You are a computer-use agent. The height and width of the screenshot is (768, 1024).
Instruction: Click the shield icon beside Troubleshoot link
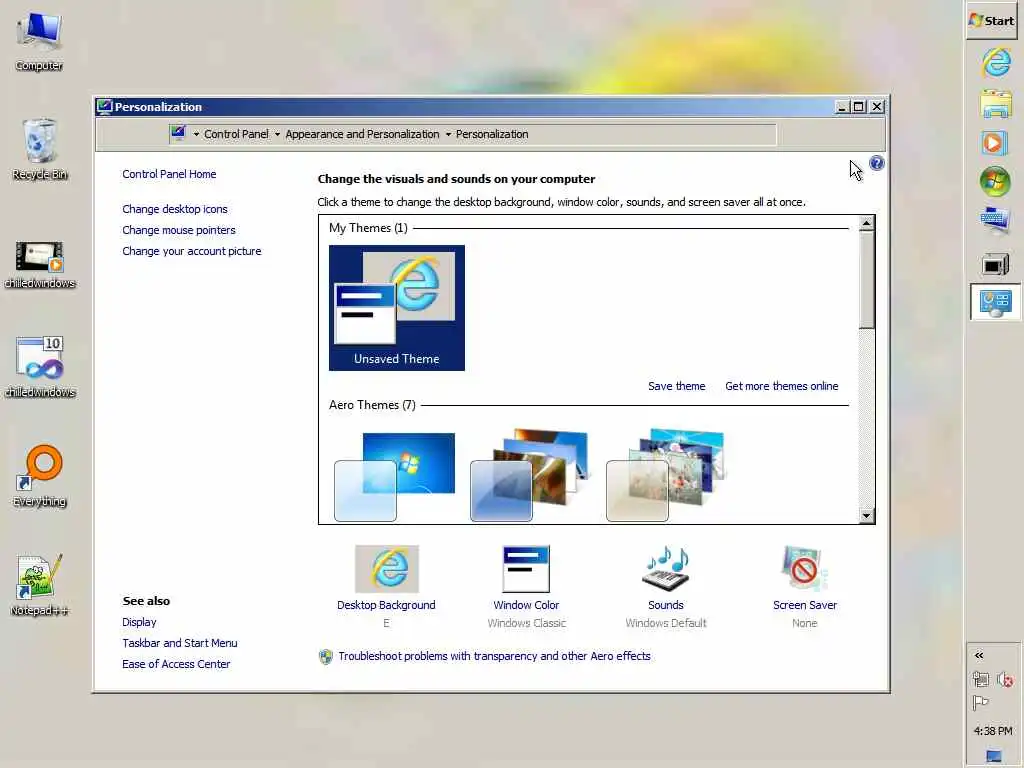pyautogui.click(x=325, y=656)
